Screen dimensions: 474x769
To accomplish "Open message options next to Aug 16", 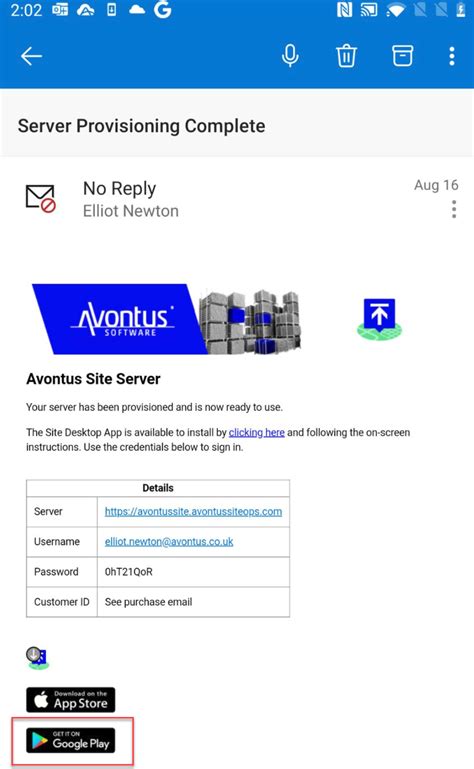I will (x=454, y=209).
